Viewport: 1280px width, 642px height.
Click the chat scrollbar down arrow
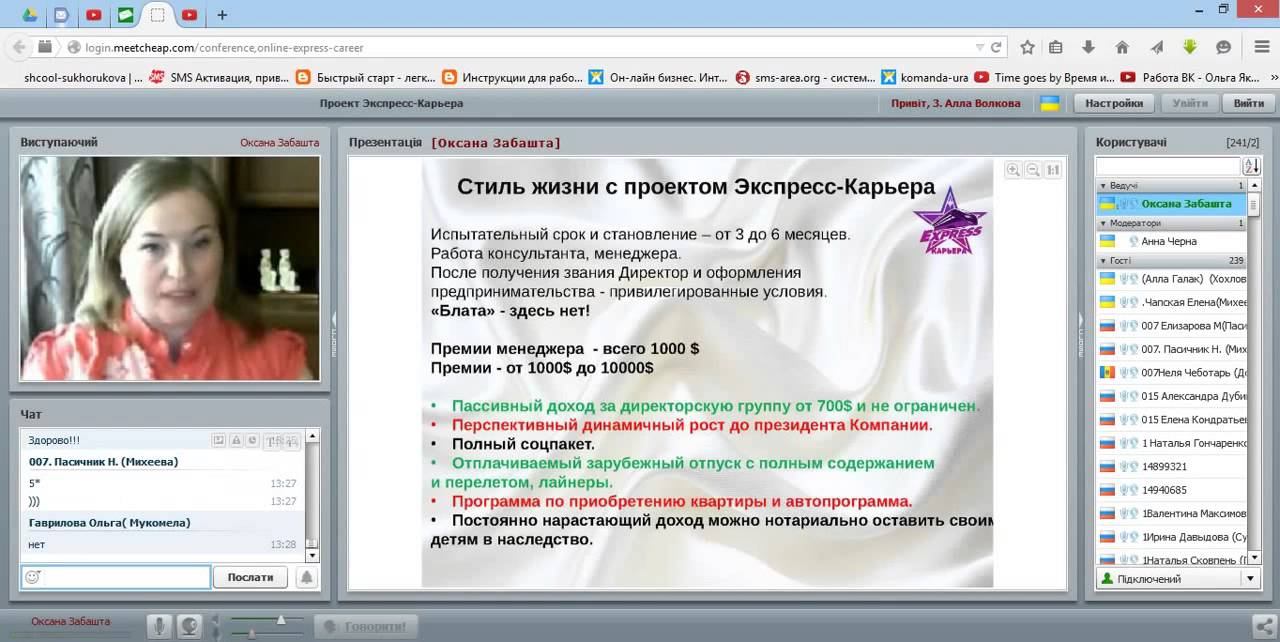pos(312,555)
